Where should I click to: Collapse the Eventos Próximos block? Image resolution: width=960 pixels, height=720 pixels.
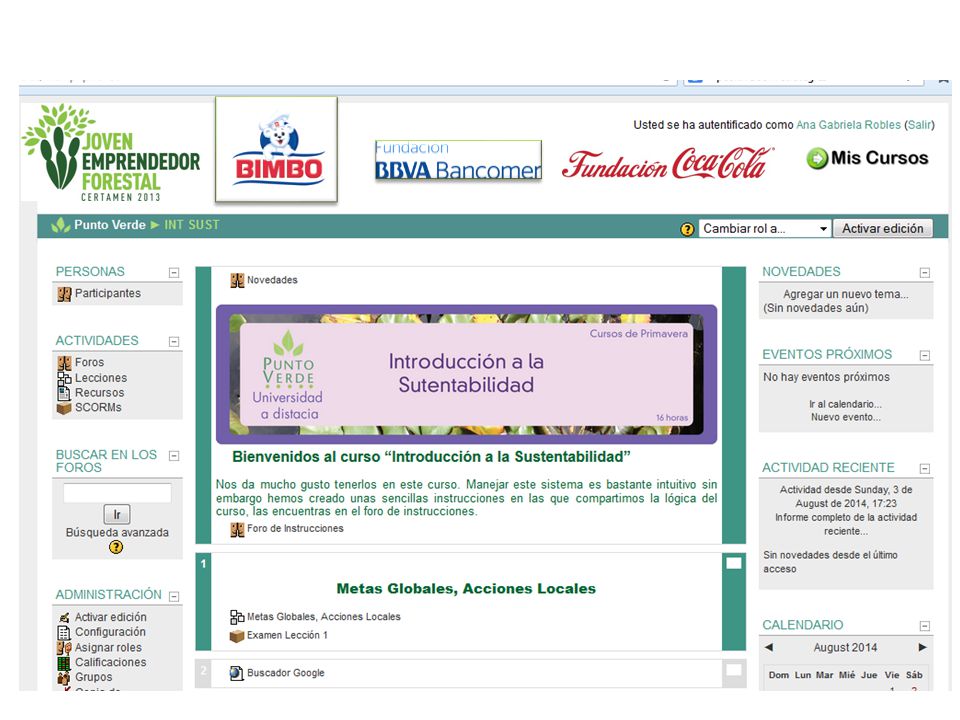(924, 355)
